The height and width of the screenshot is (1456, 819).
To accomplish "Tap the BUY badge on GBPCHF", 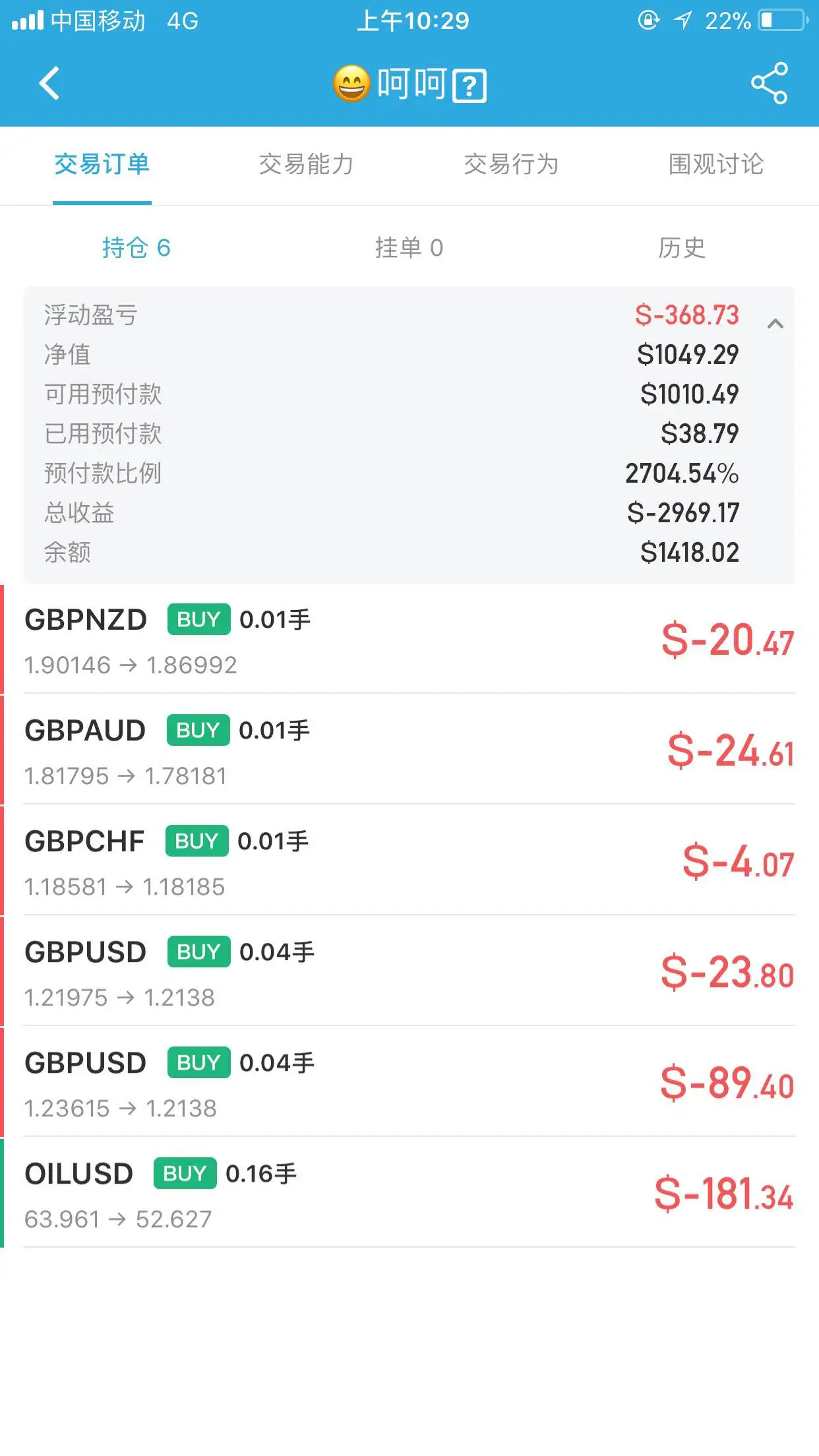I will click(x=197, y=841).
